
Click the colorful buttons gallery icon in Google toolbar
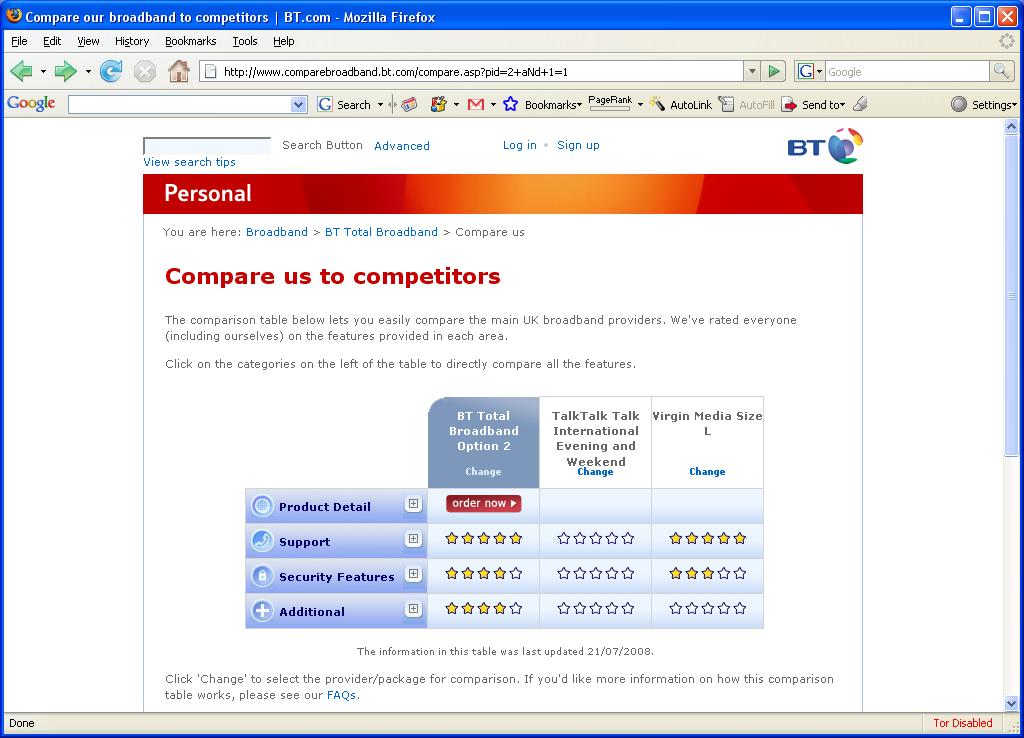click(x=438, y=104)
